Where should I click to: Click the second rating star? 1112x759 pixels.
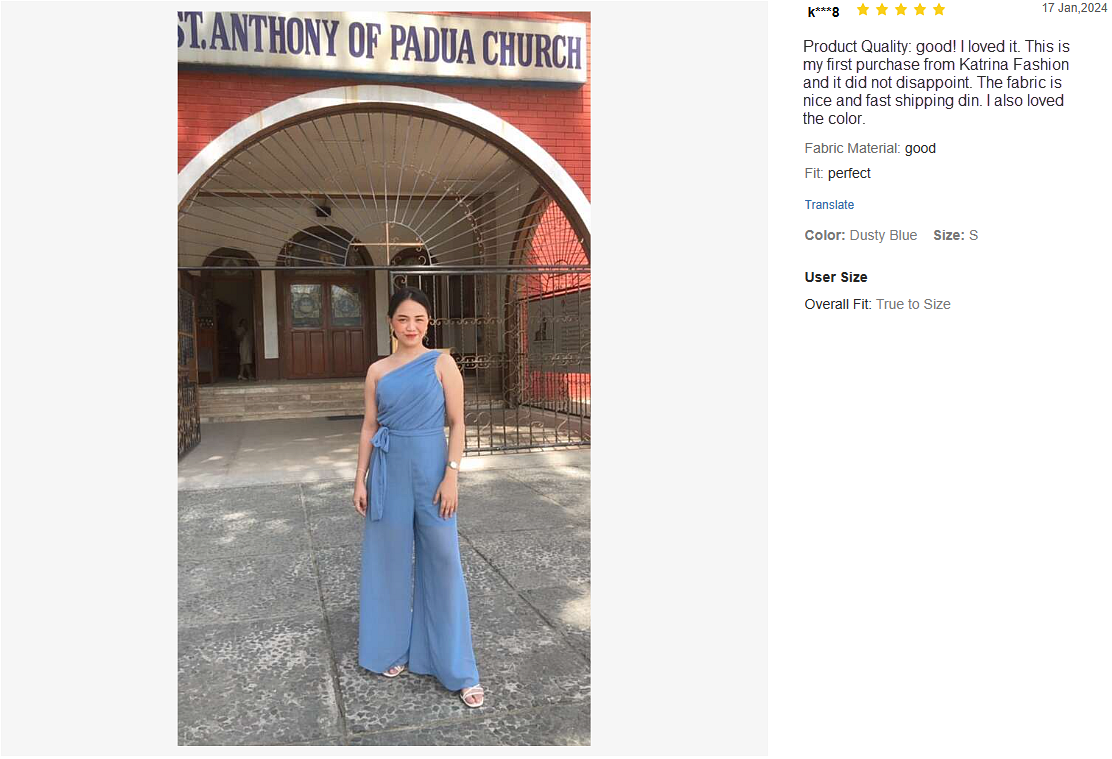click(882, 9)
